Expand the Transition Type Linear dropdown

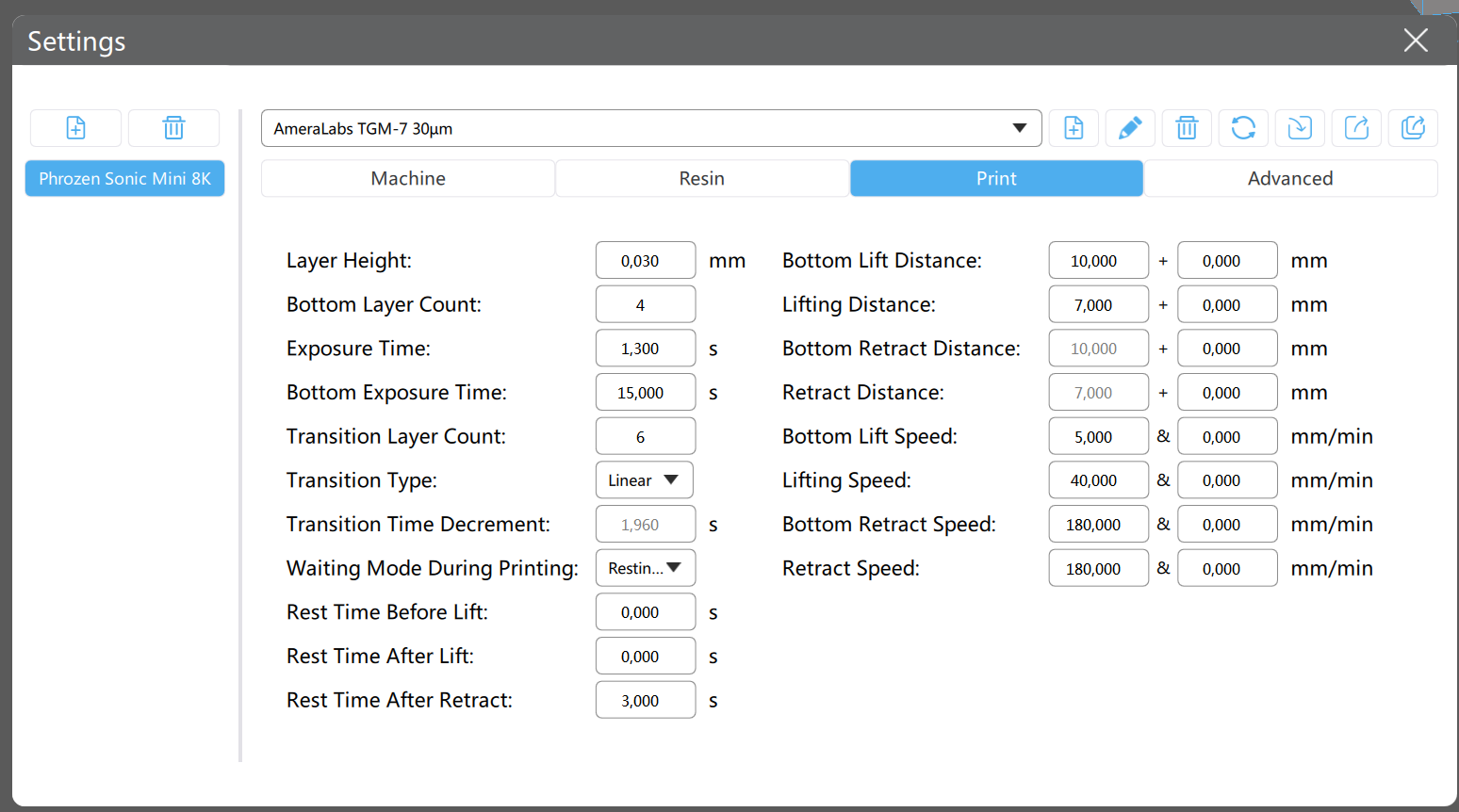point(645,480)
